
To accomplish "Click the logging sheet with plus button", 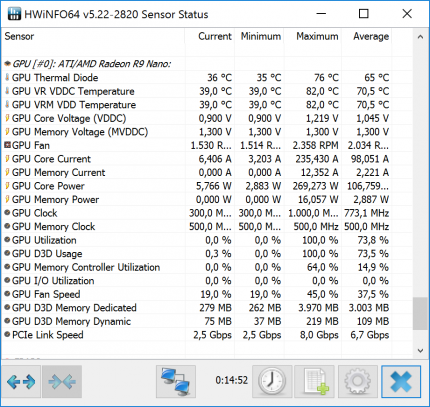I will (315, 382).
